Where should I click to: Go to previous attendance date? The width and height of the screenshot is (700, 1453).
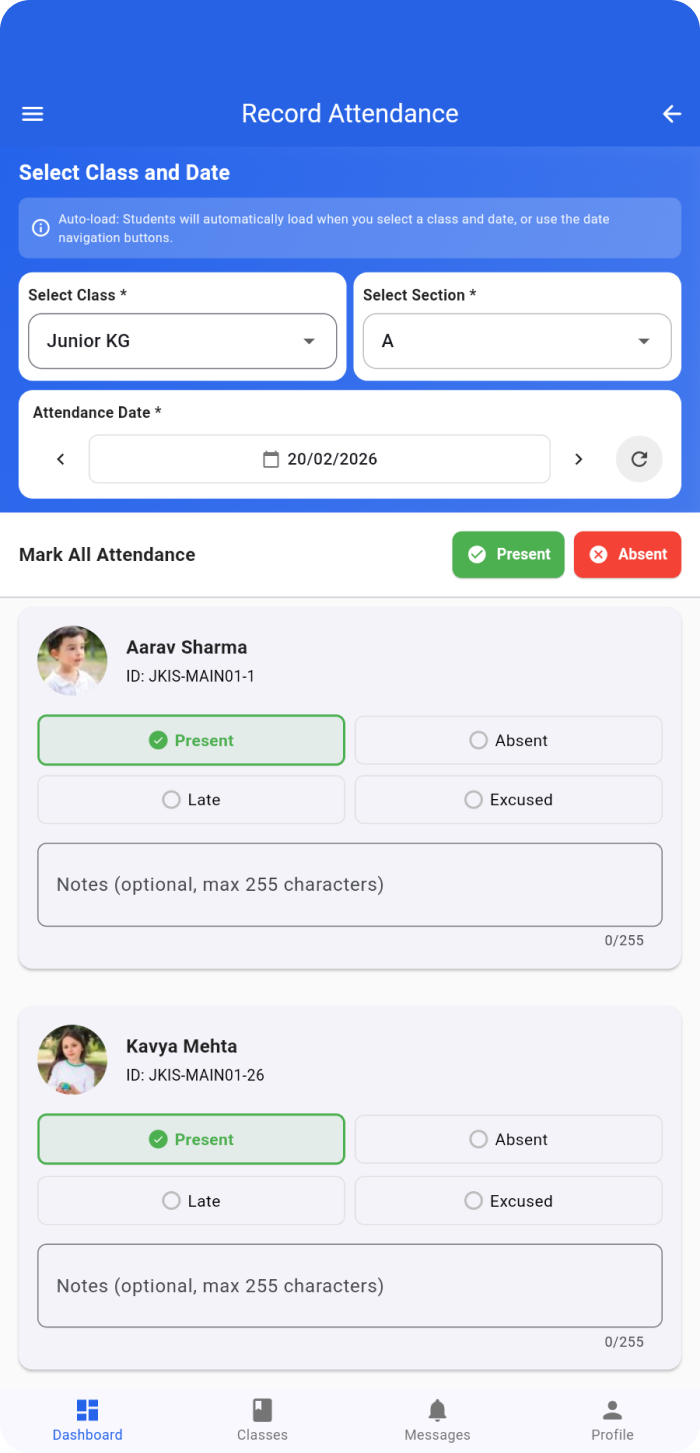(x=60, y=459)
